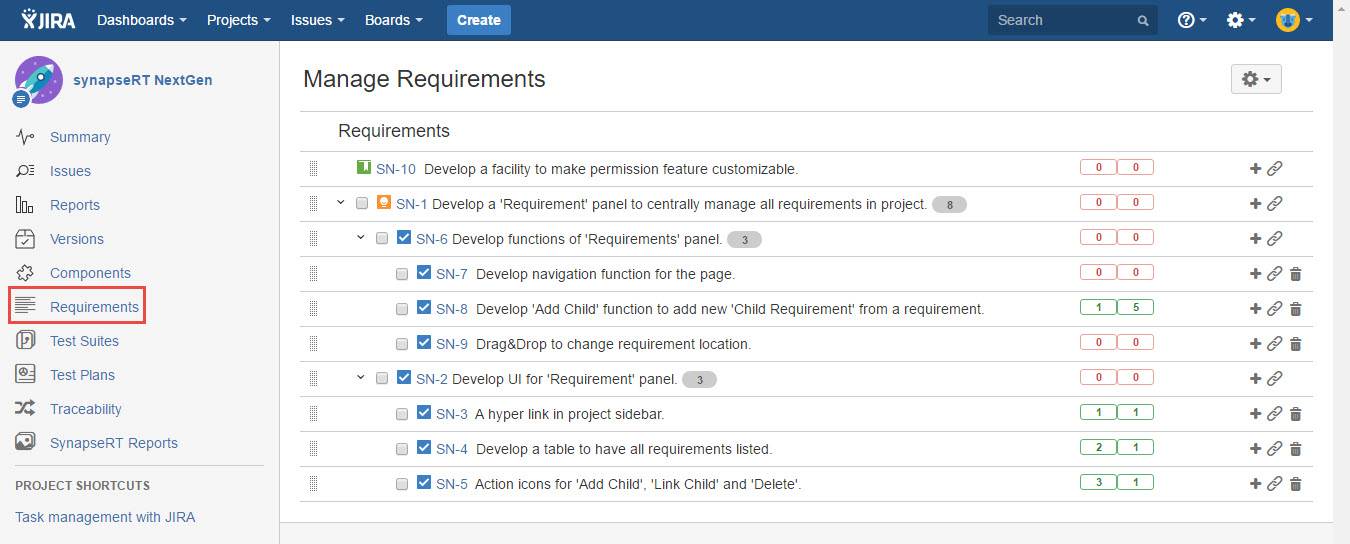Tick the checkbox for SN-6 row

[382, 239]
